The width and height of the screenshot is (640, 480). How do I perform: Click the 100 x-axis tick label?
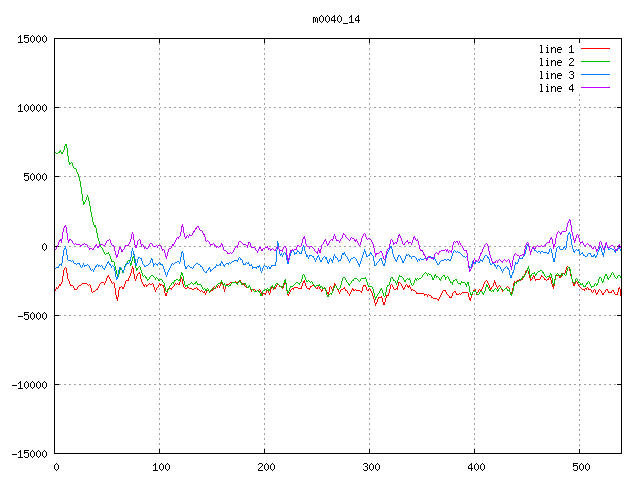[x=160, y=467]
